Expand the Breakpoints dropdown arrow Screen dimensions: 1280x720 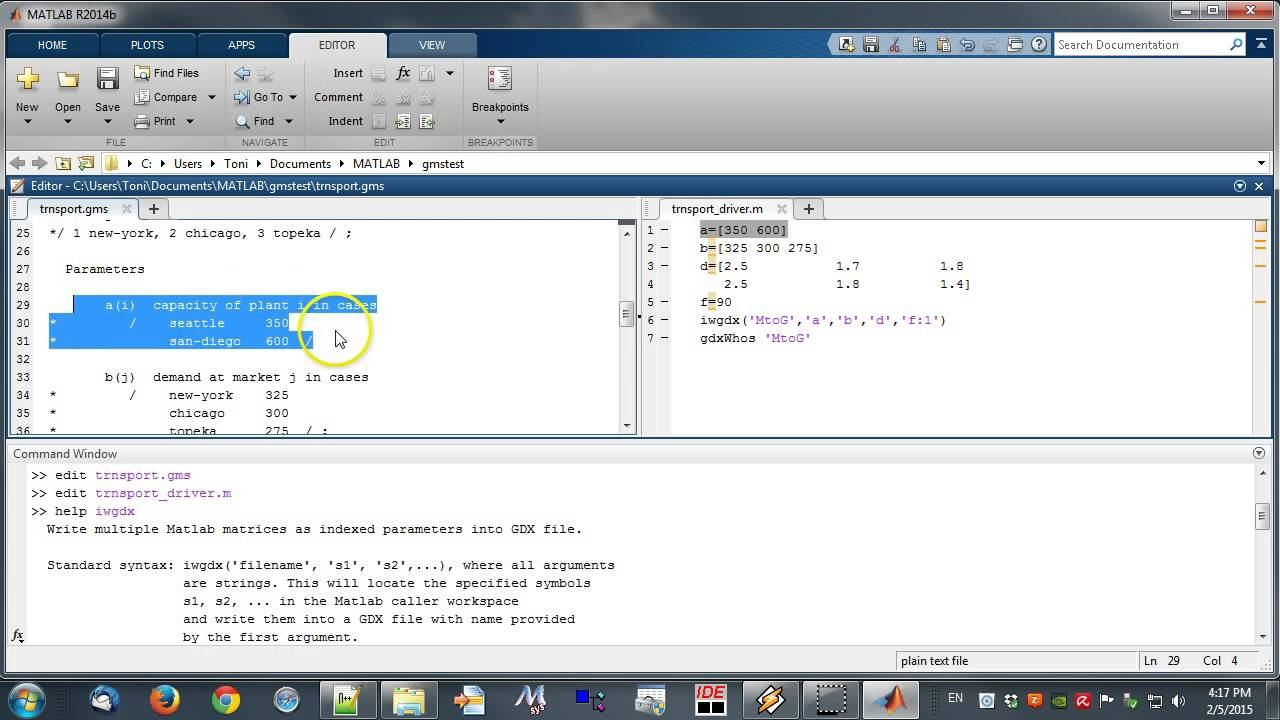click(x=500, y=122)
